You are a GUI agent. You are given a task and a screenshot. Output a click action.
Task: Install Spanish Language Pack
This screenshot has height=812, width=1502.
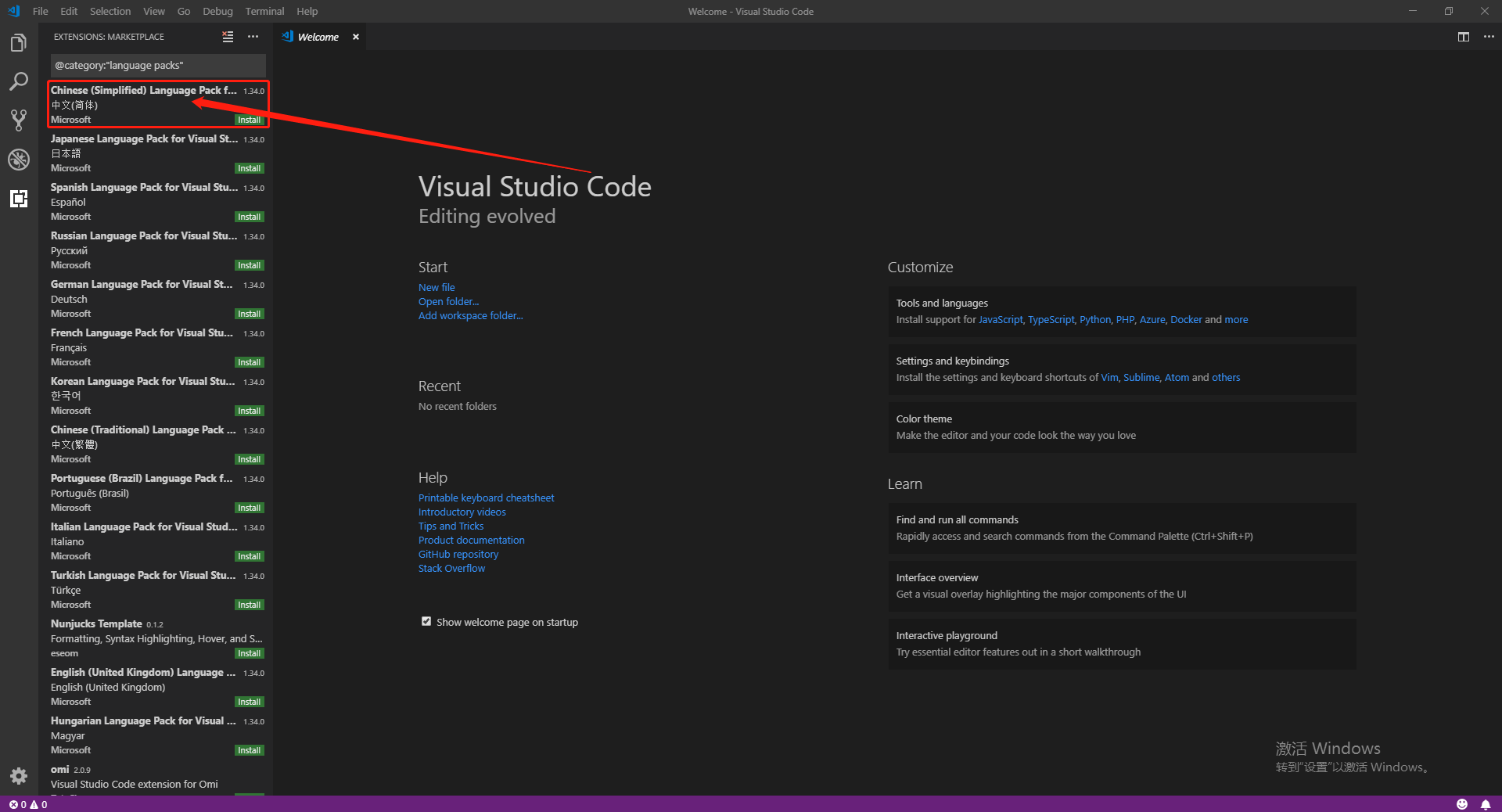point(250,217)
